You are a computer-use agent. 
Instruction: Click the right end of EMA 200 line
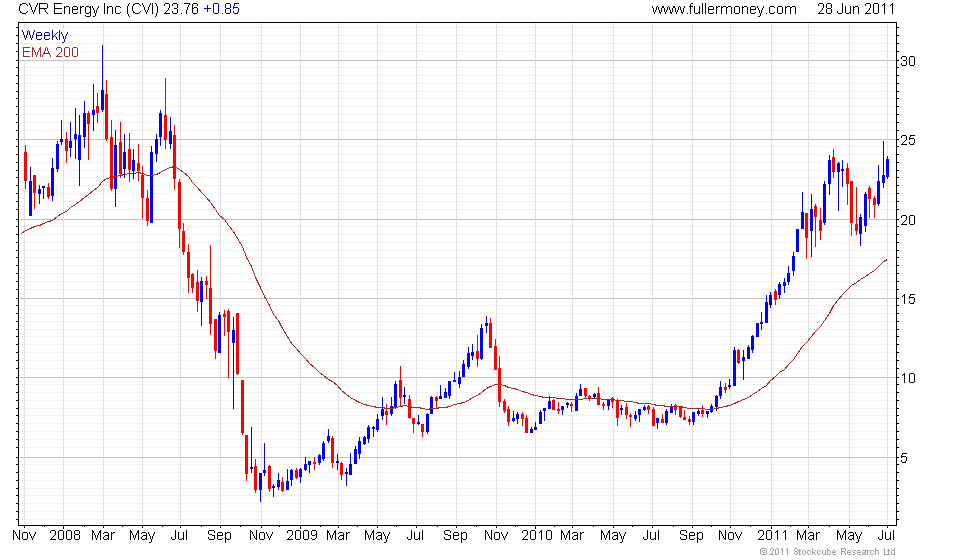tap(886, 260)
